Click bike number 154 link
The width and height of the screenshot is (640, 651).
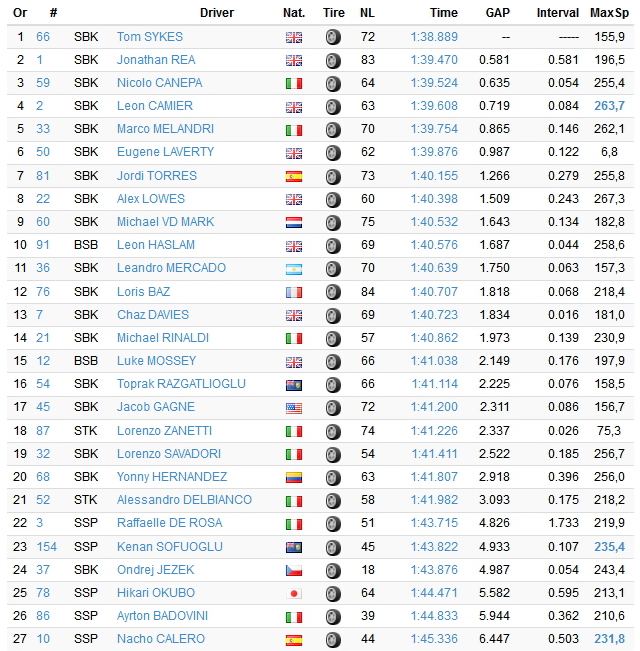pos(46,547)
